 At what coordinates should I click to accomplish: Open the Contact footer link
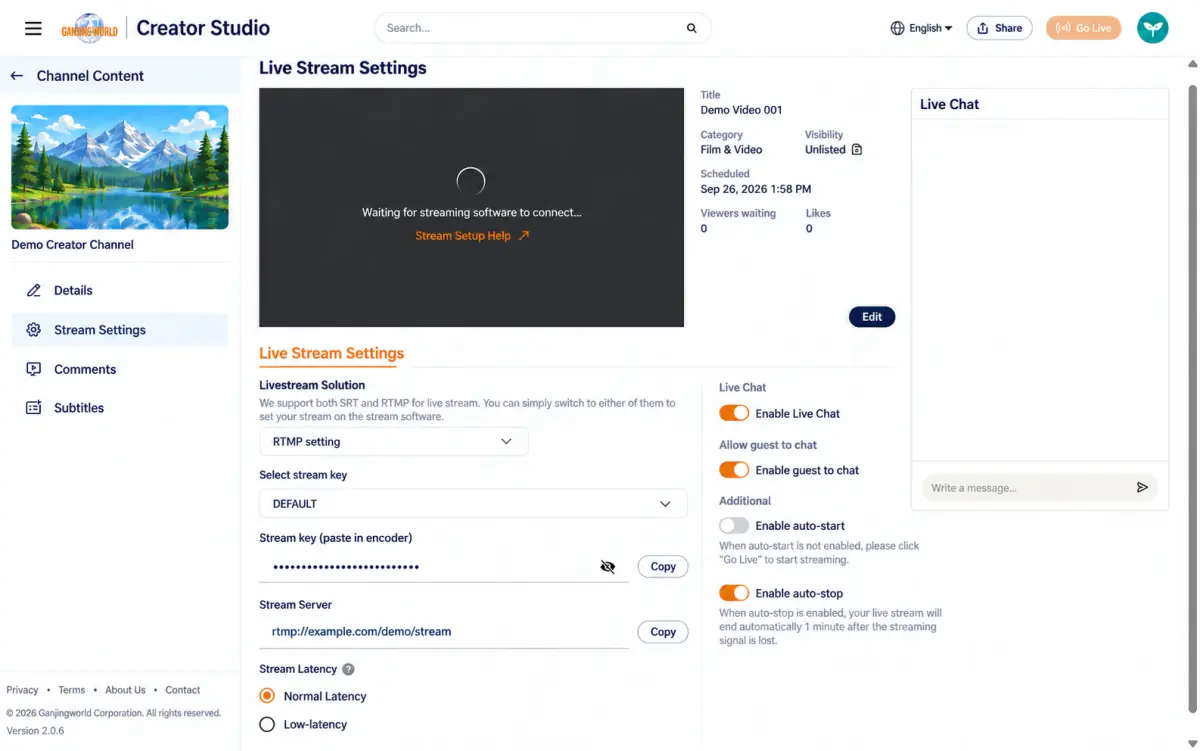coord(183,690)
